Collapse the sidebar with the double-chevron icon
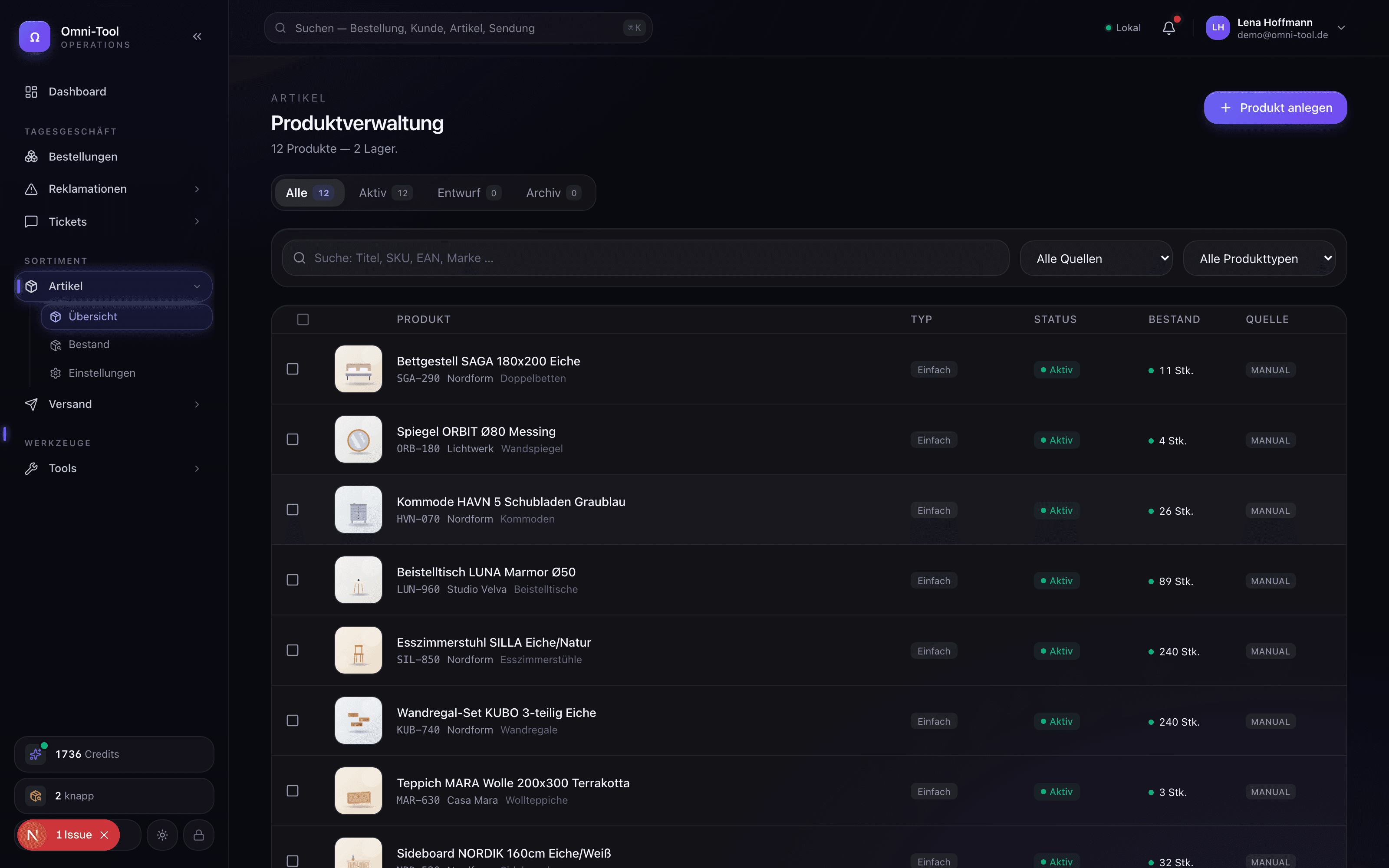This screenshot has height=868, width=1389. point(197,37)
